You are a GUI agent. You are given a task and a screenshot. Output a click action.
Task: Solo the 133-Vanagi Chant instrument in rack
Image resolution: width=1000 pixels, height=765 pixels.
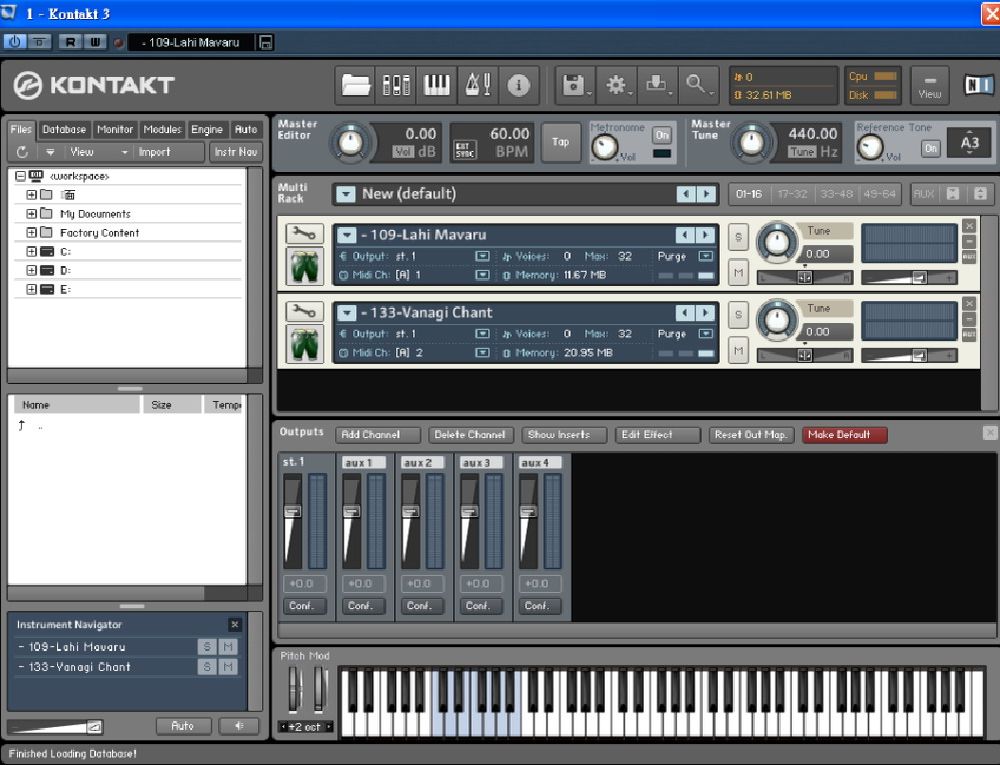pos(738,315)
